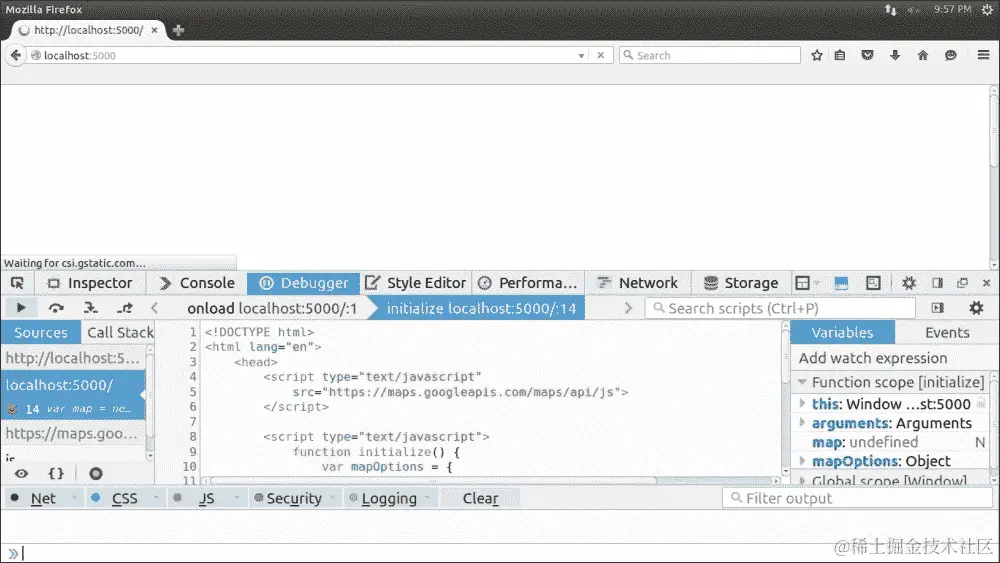Expand the 'this: Window' variable
1000x563 pixels.
point(802,404)
